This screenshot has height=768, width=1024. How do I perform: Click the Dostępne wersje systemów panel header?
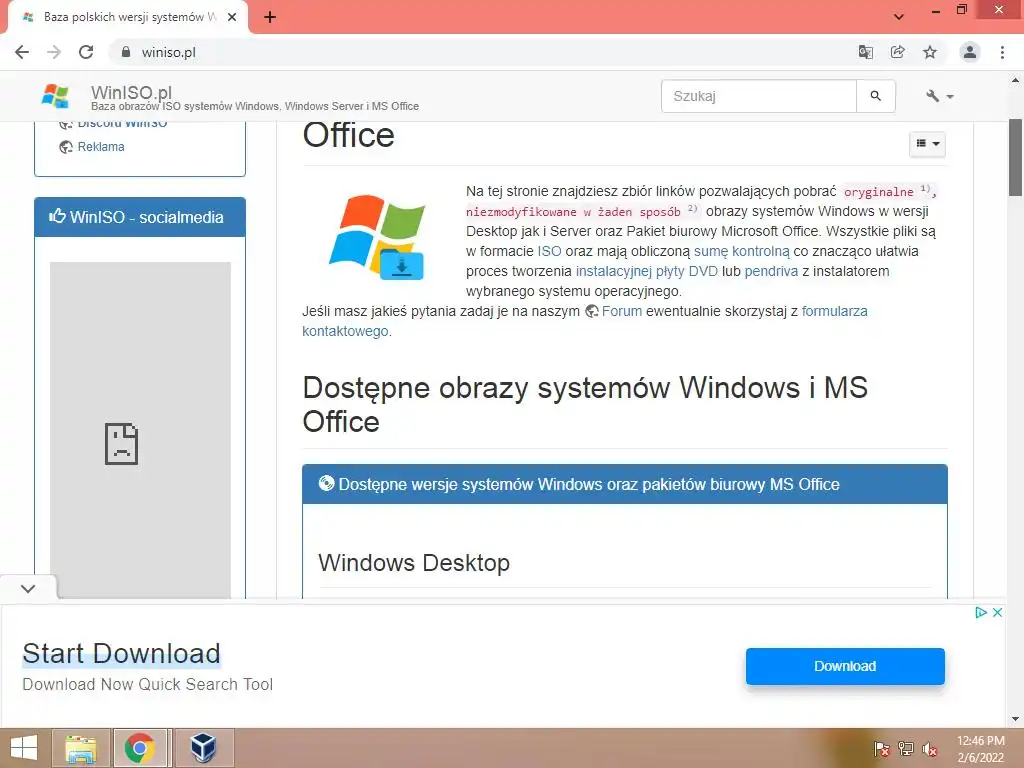(x=625, y=484)
